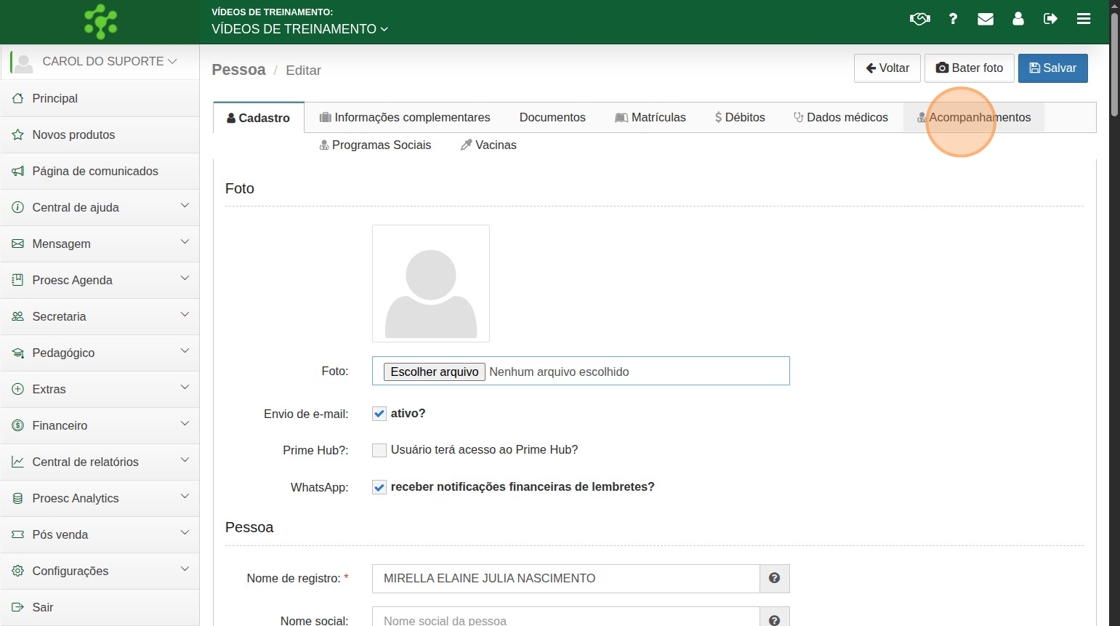1120x626 pixels.
Task: Open the Dados médicos tab
Action: click(840, 117)
